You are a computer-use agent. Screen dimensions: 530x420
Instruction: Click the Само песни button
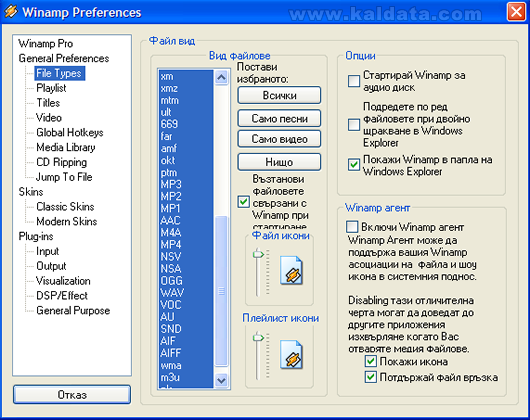[x=279, y=118]
